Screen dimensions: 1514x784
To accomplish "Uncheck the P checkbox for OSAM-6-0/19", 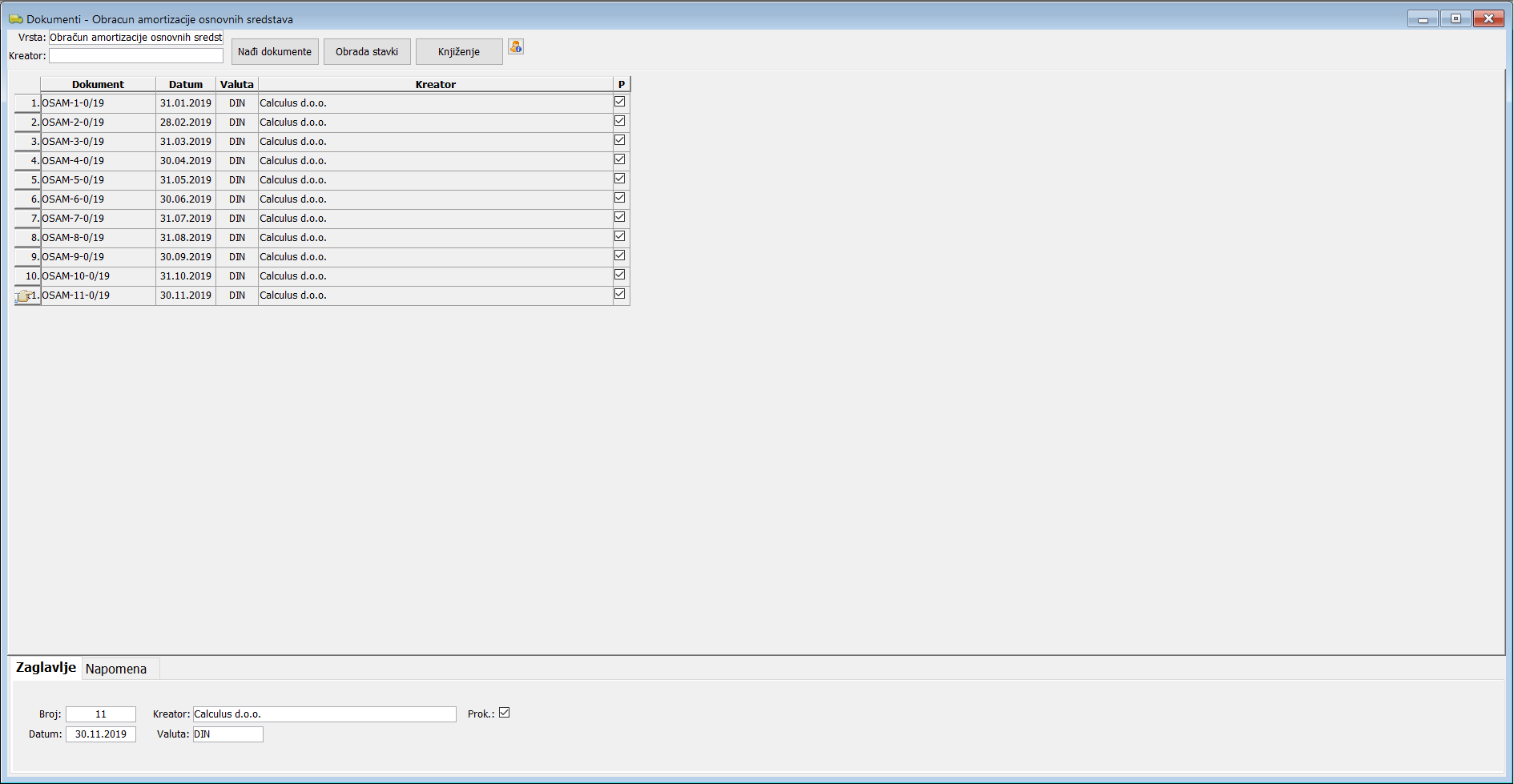I will pyautogui.click(x=619, y=198).
